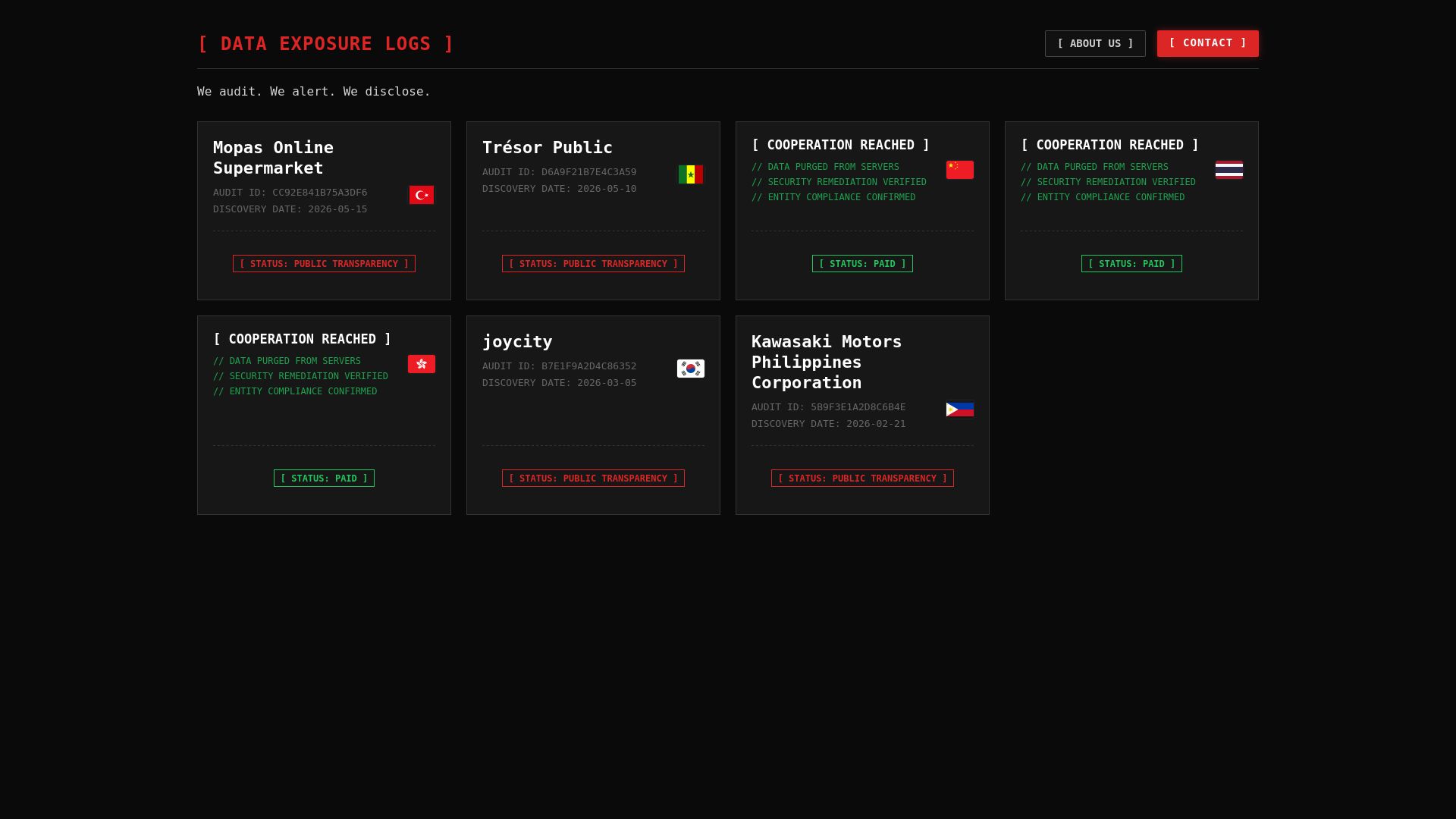Image resolution: width=1456 pixels, height=819 pixels.
Task: Click the Data Exposure Logs site title
Action: 325,44
